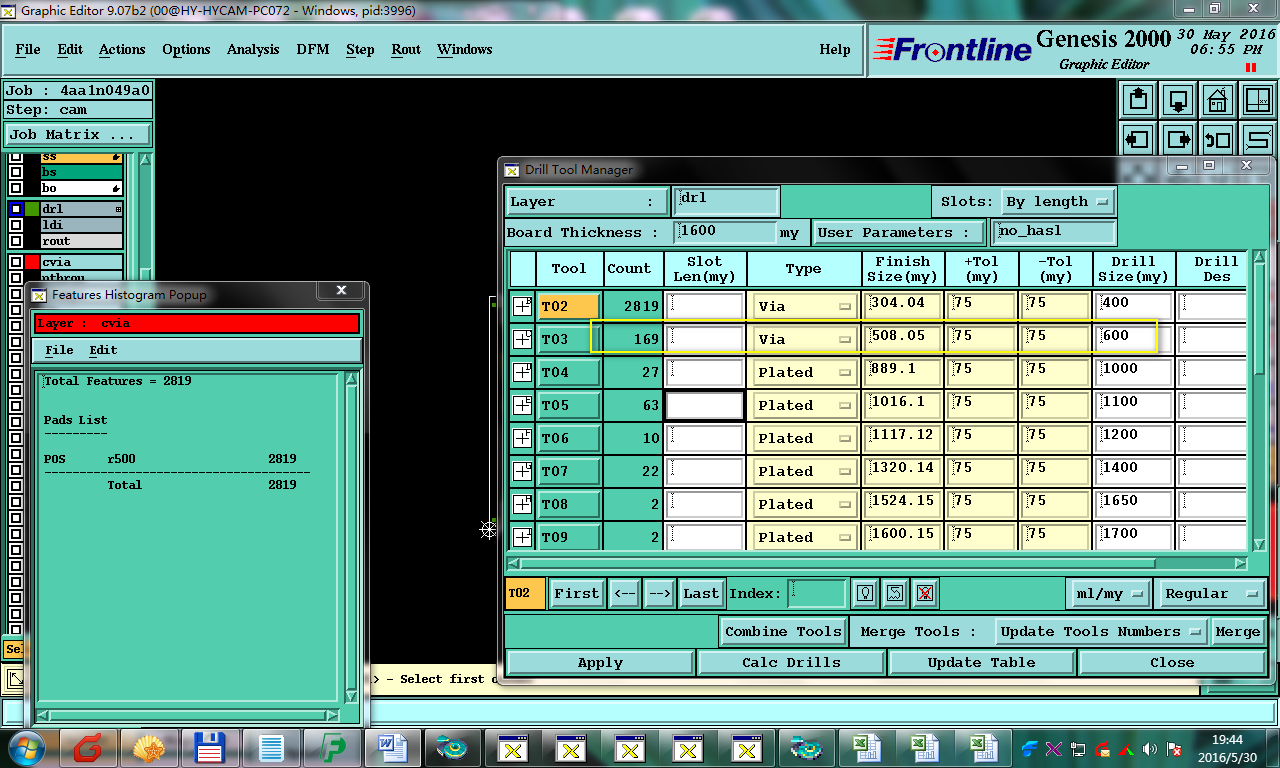Toggle the checkbox for layer rout
1280x768 pixels.
[15, 241]
